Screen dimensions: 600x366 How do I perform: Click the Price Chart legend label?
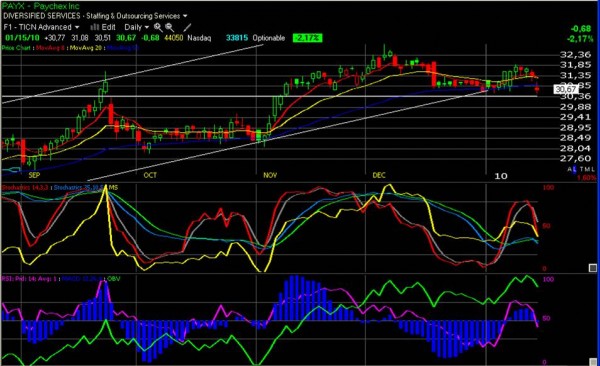click(x=17, y=48)
